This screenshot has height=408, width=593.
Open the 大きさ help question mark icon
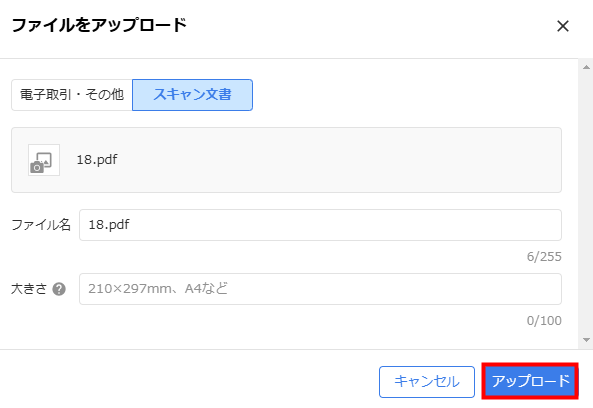pos(59,289)
